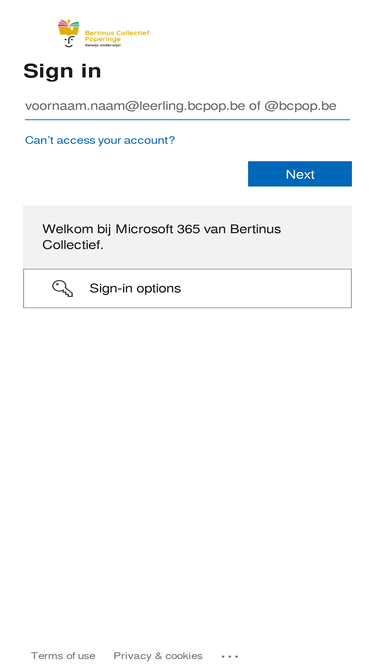Focus the voornaam.naam@leerling.bcpop.be email field
This screenshot has width=375, height=667.
click(187, 106)
